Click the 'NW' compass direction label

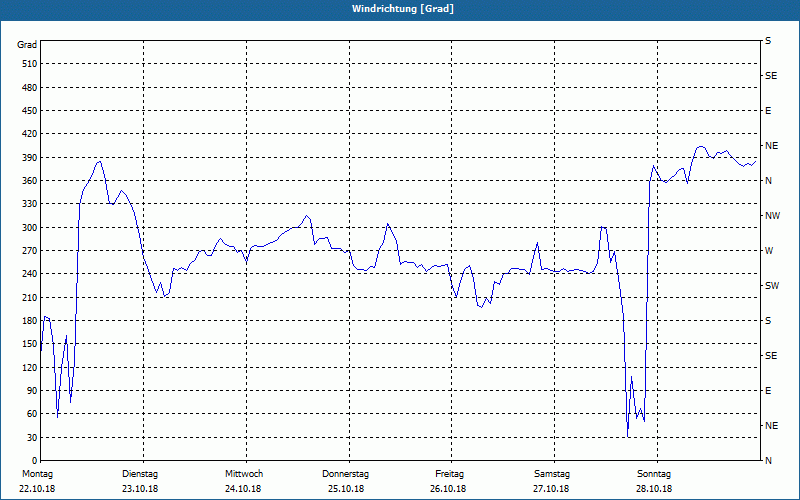[x=772, y=216]
